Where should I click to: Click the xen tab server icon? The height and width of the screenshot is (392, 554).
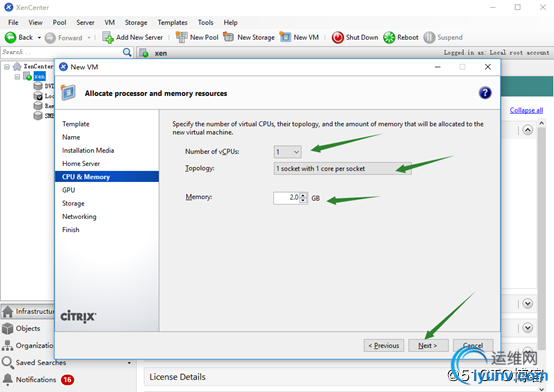(x=144, y=53)
